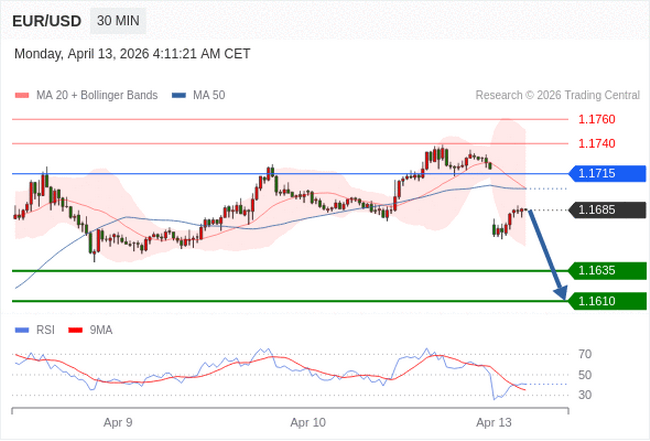Select the RSI 70 level label
Viewport: 650px width, 441px height.
pyautogui.click(x=585, y=354)
